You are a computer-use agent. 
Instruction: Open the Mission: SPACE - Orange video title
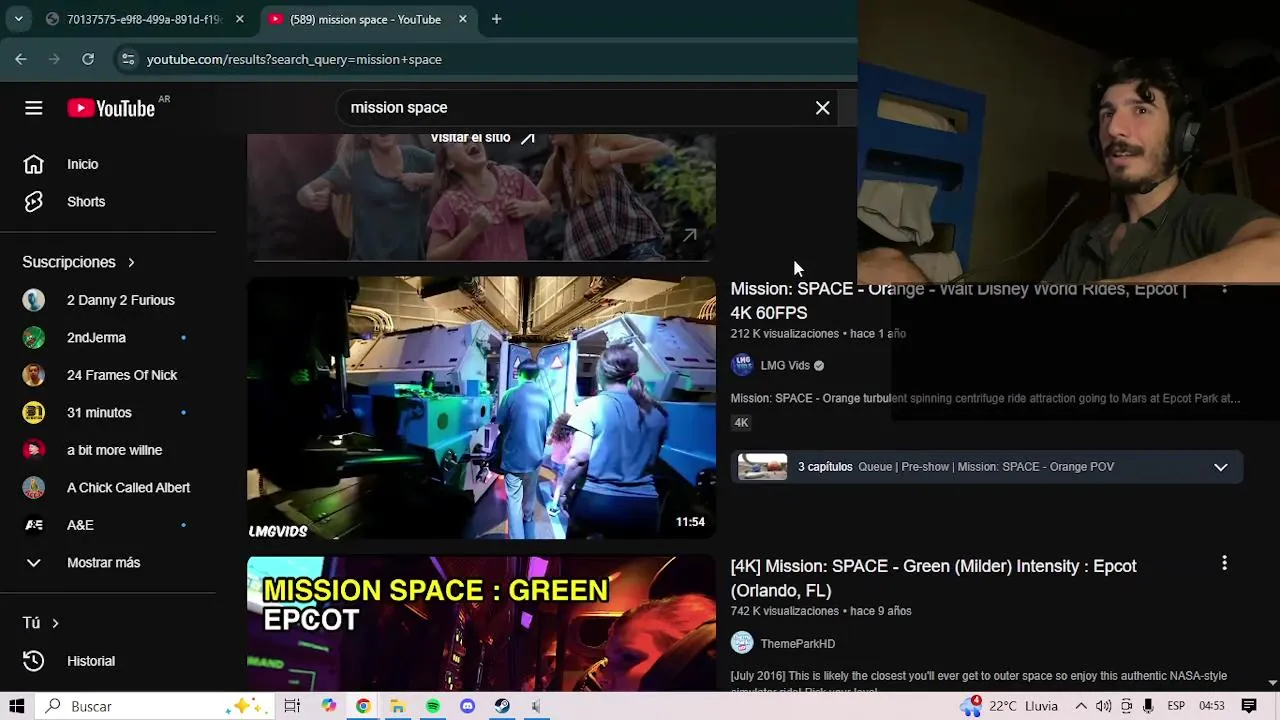(x=958, y=301)
